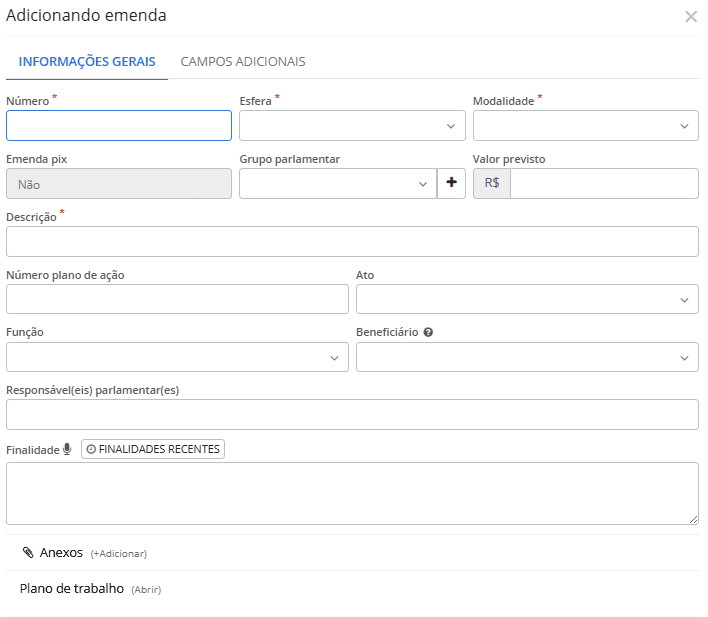Viewport: 708px width, 617px height.
Task: Switch to the Campos Adicionais tab
Action: 243,62
